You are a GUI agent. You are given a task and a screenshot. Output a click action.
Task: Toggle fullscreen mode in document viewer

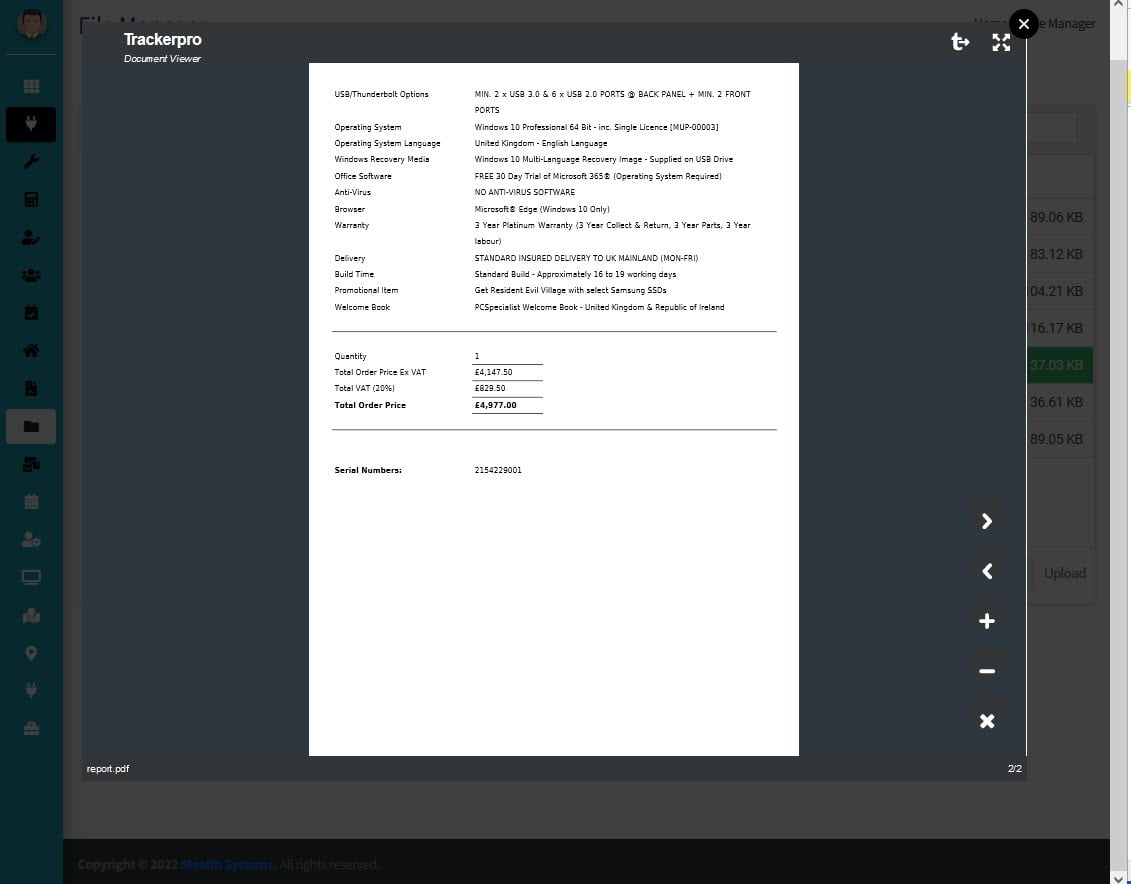[x=1000, y=42]
